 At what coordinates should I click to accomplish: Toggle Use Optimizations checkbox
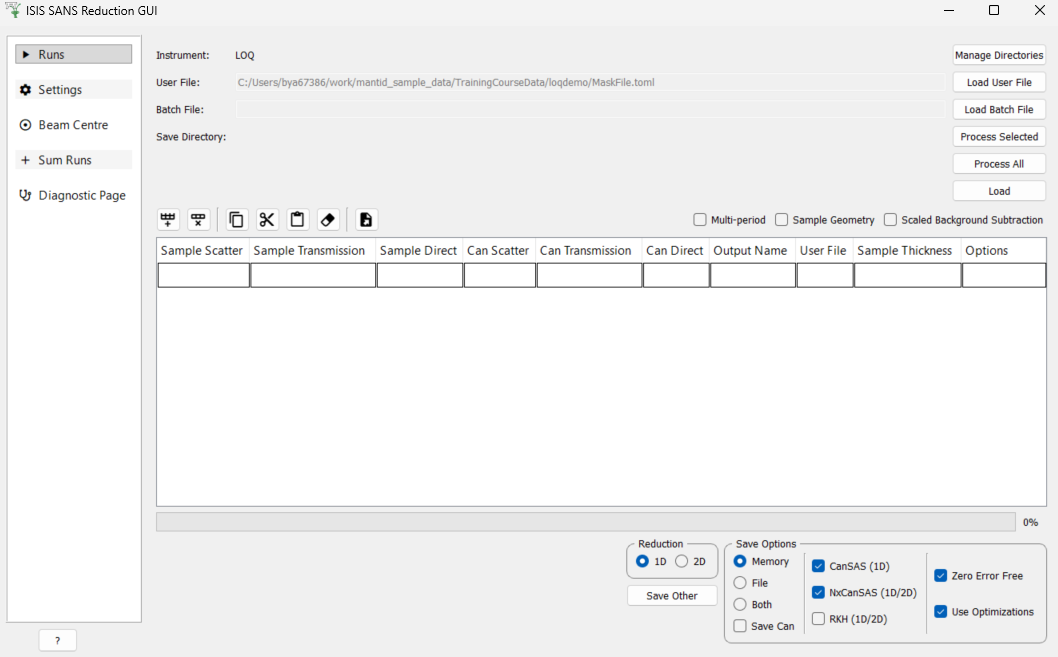[x=941, y=612]
